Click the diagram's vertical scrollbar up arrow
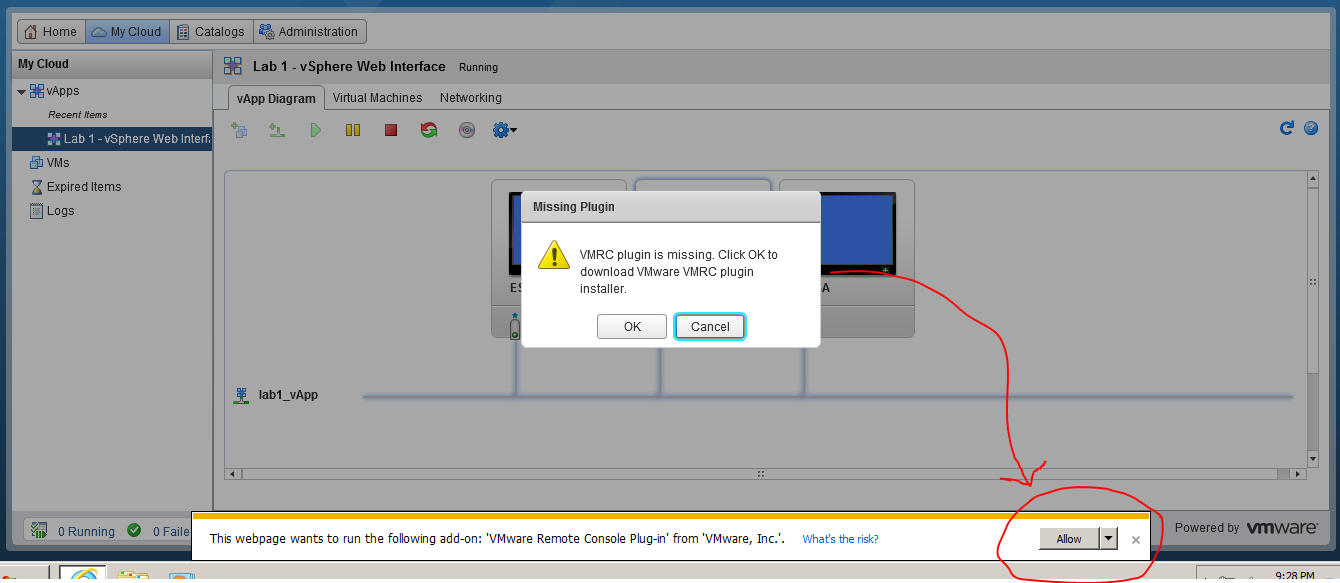 1313,179
